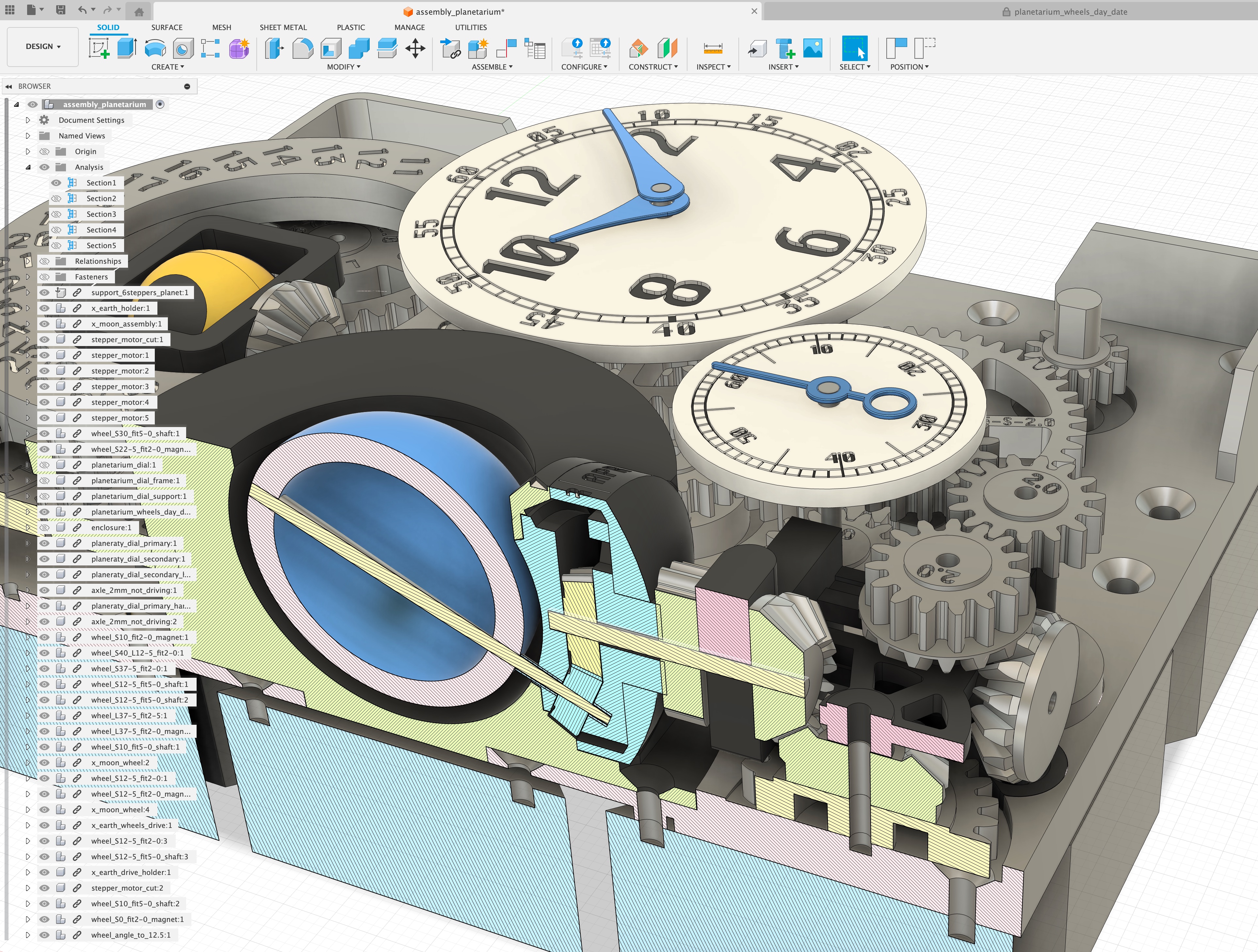Open the CONSTRUCT dropdown menu

tap(653, 67)
